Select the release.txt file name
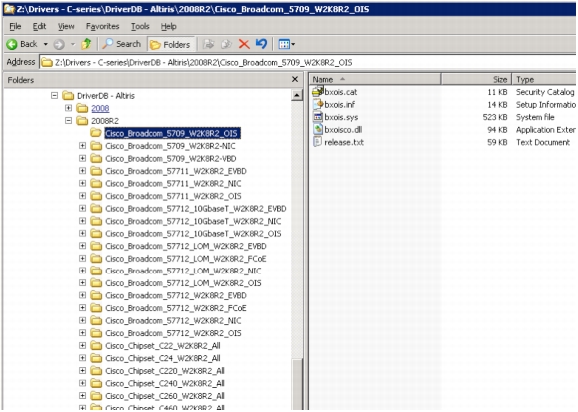The width and height of the screenshot is (578, 412). (x=344, y=142)
